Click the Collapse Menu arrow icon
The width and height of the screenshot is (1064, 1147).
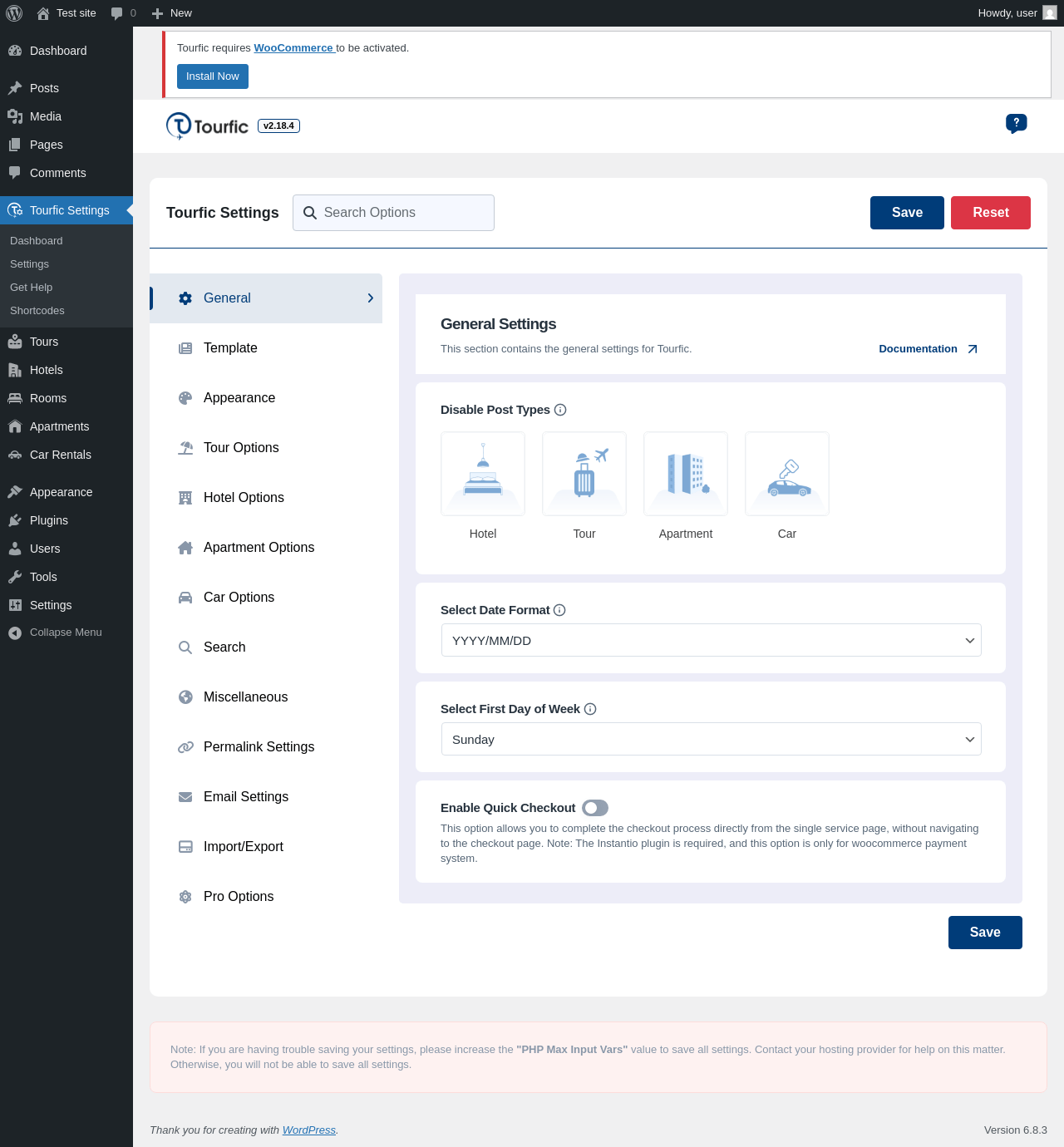point(15,633)
